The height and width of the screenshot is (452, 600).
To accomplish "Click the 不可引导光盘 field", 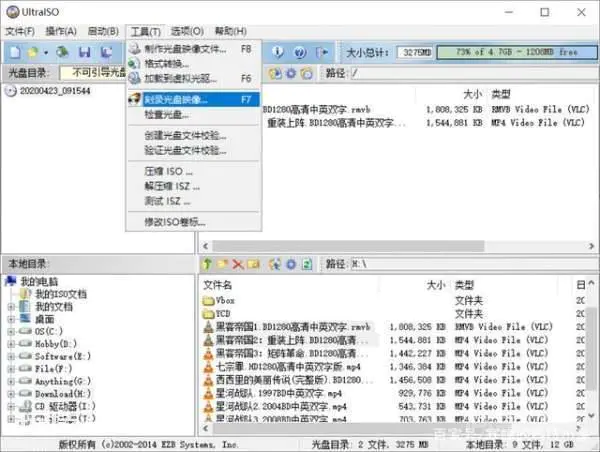I will click(93, 72).
